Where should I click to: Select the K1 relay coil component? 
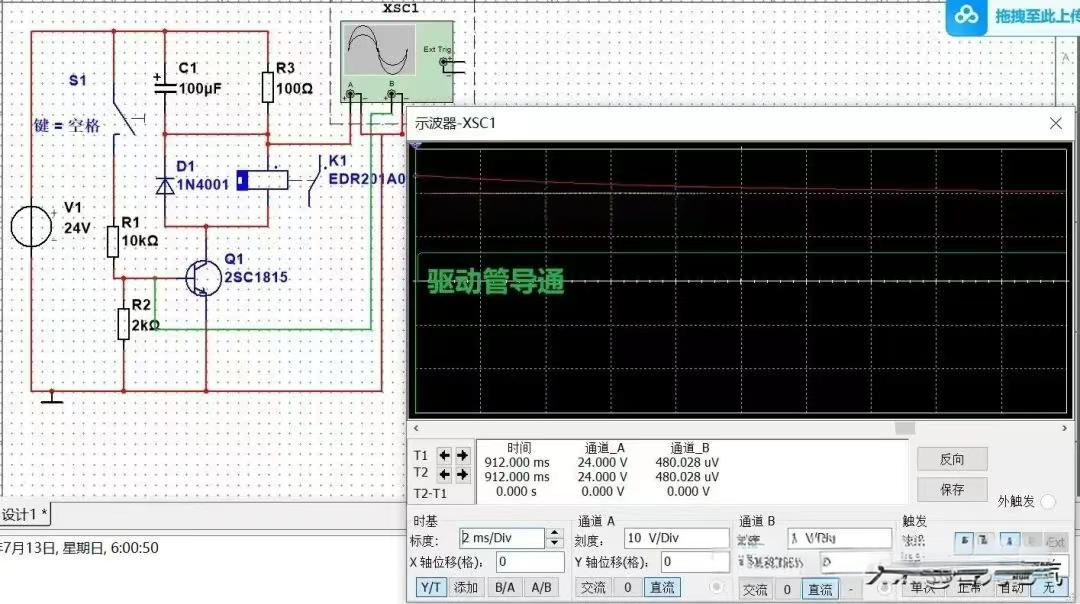pyautogui.click(x=262, y=180)
